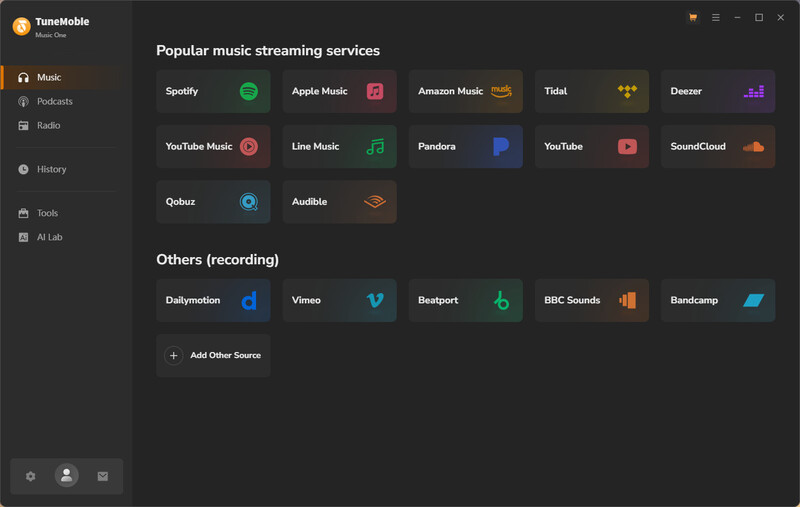Open the hamburger menu in title bar
The image size is (800, 507).
tap(715, 18)
